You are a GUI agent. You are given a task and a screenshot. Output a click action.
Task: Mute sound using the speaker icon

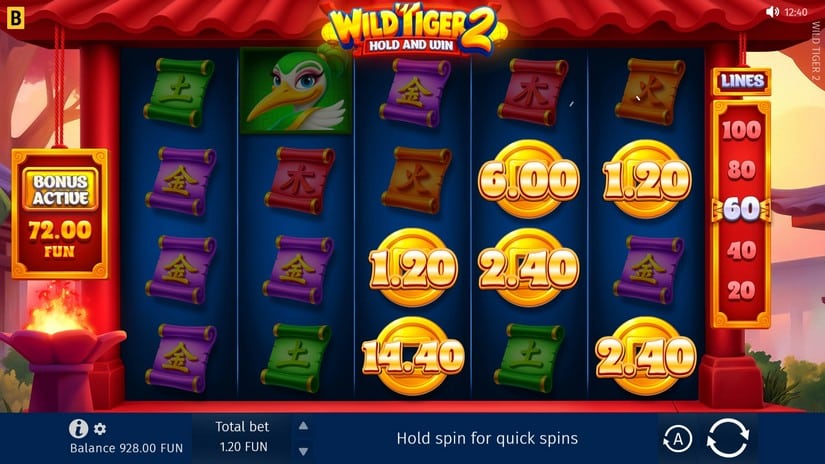(772, 12)
